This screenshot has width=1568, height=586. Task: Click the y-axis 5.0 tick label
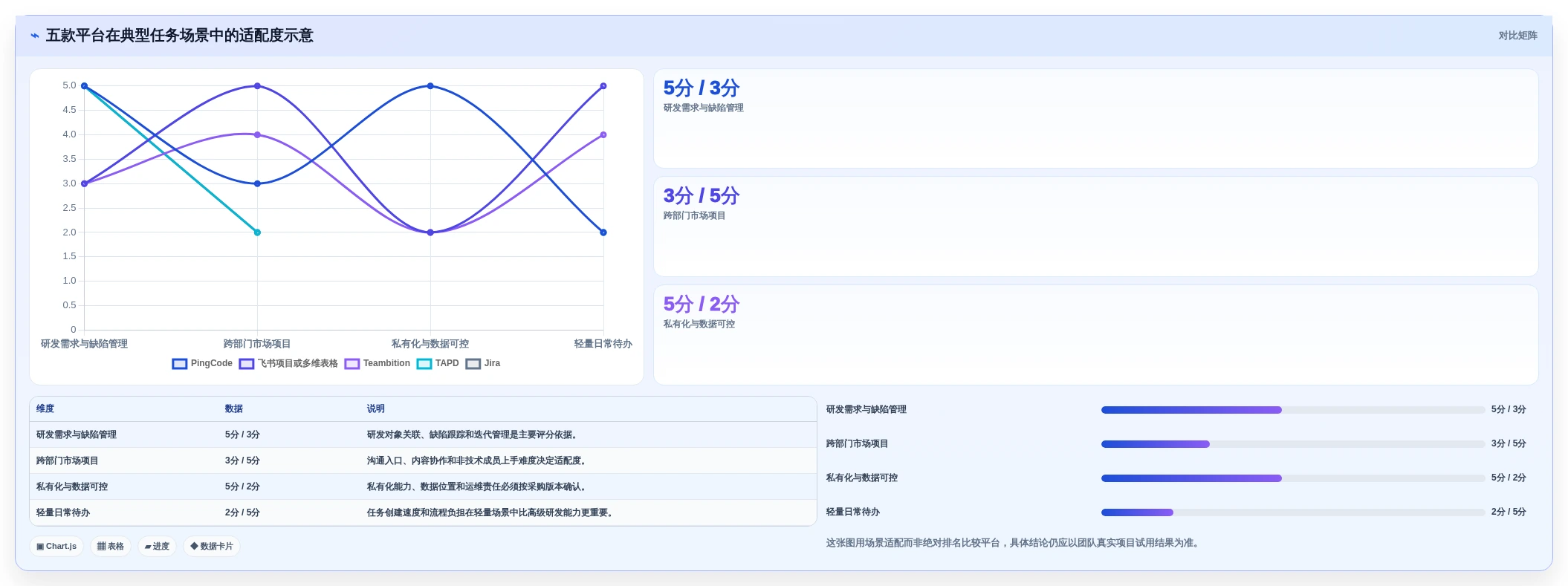pos(69,85)
